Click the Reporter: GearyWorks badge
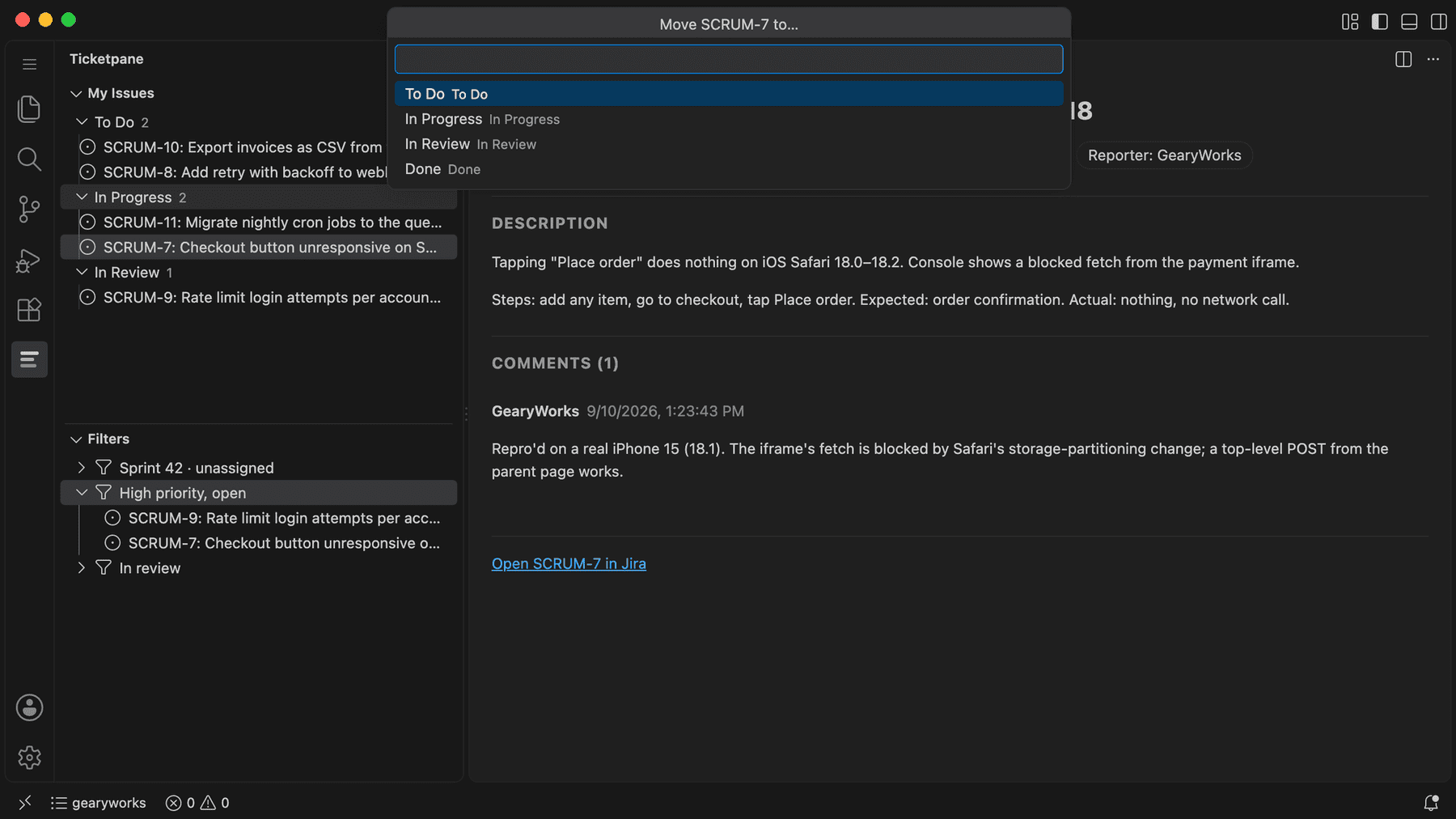Viewport: 1456px width, 819px height. click(x=1164, y=155)
